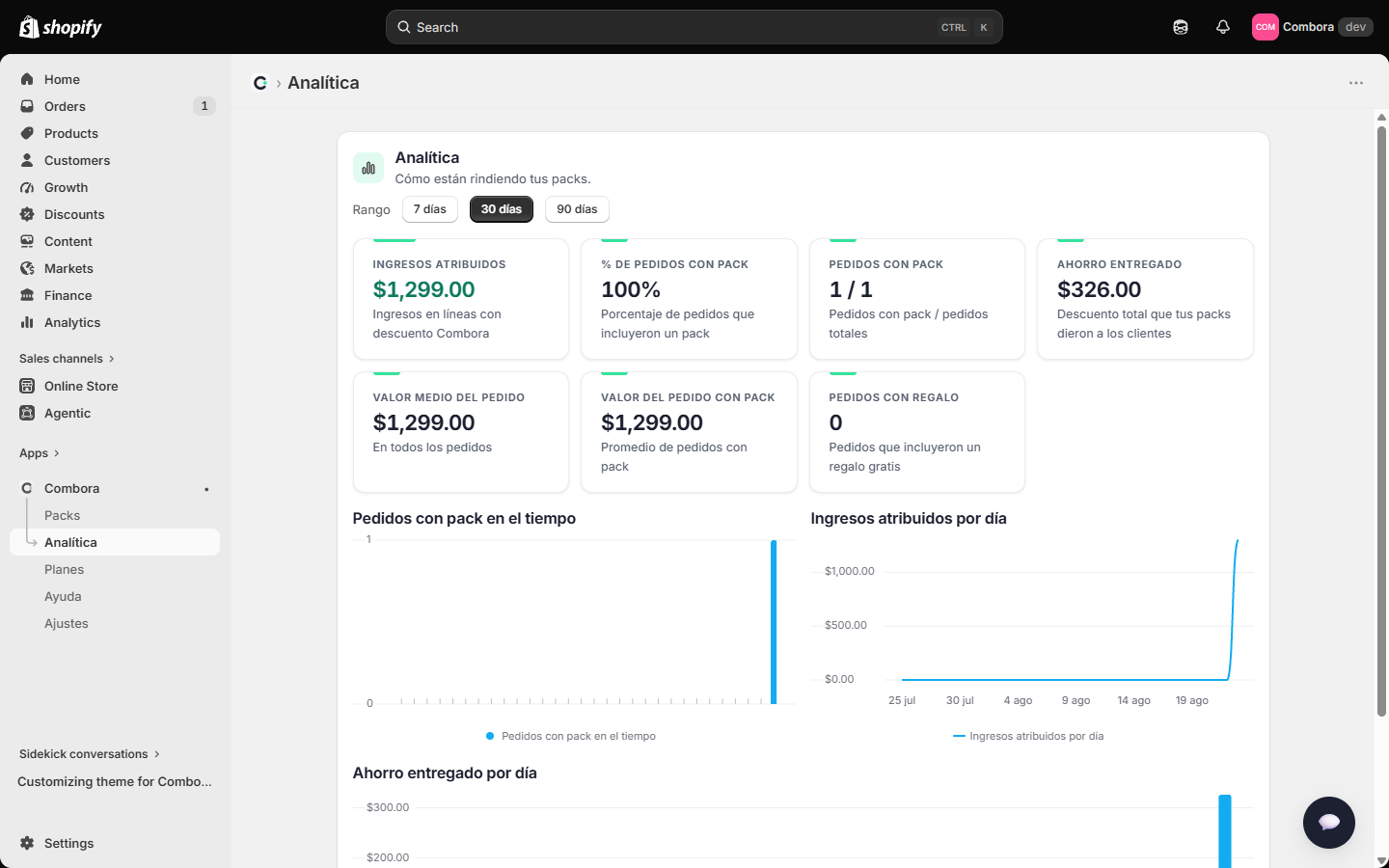
Task: Click the Shopify logo
Action: click(61, 27)
